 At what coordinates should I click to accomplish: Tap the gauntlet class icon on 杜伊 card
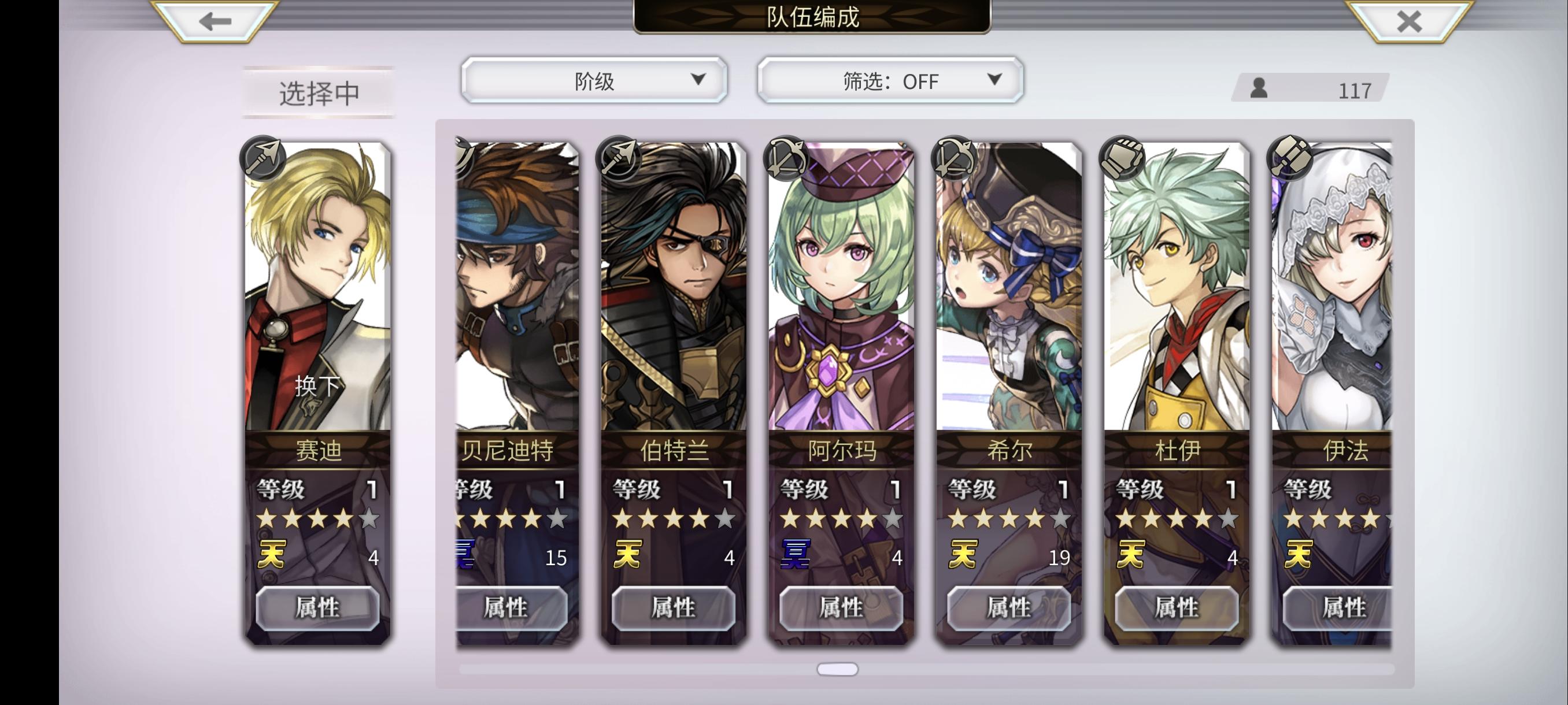tap(1122, 159)
